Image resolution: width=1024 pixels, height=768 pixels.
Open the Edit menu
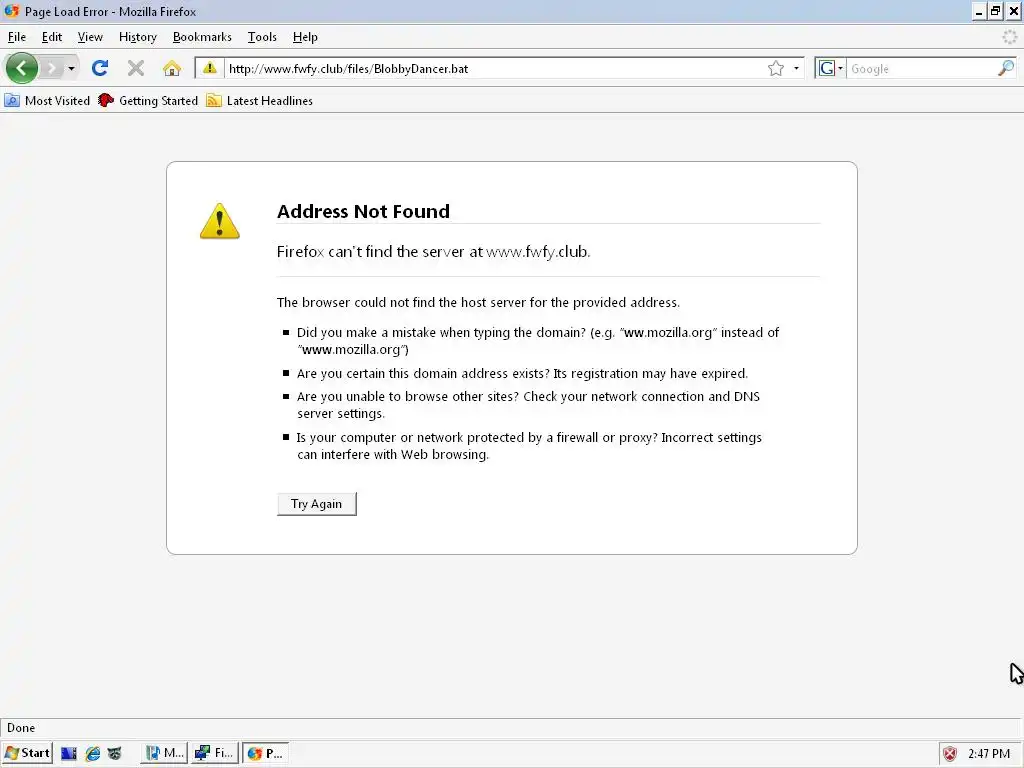pos(52,37)
